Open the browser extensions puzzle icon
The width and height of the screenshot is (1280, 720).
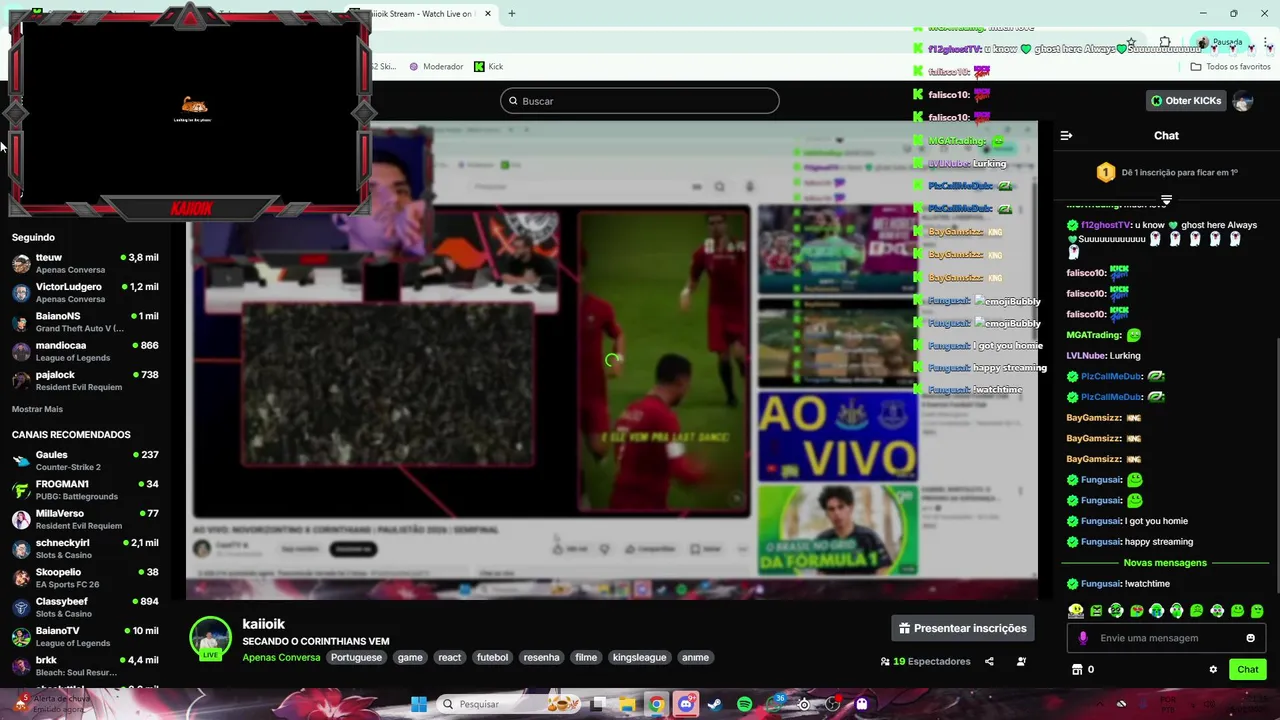point(1165,42)
